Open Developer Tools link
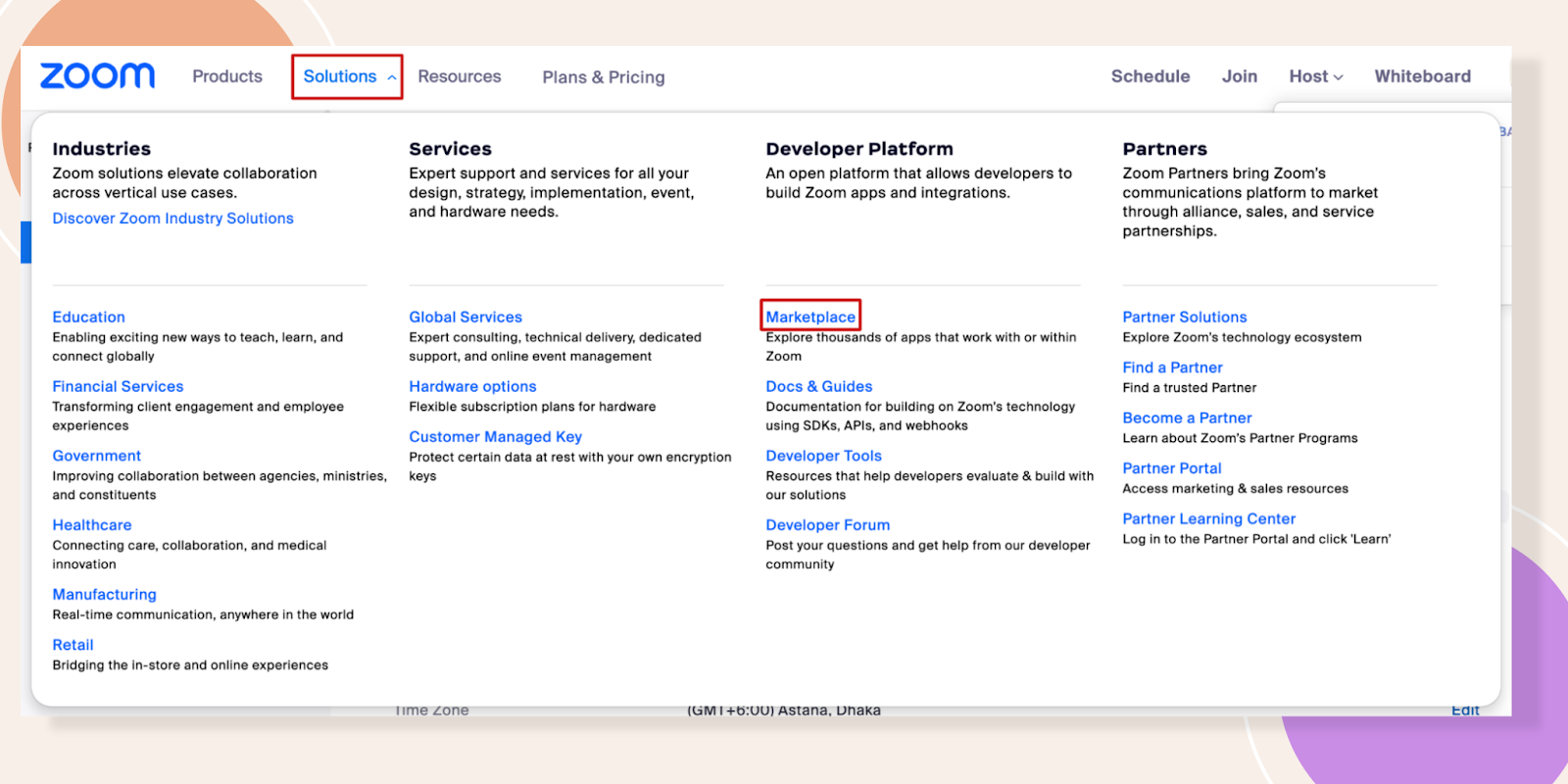The height and width of the screenshot is (784, 1568). coord(824,456)
